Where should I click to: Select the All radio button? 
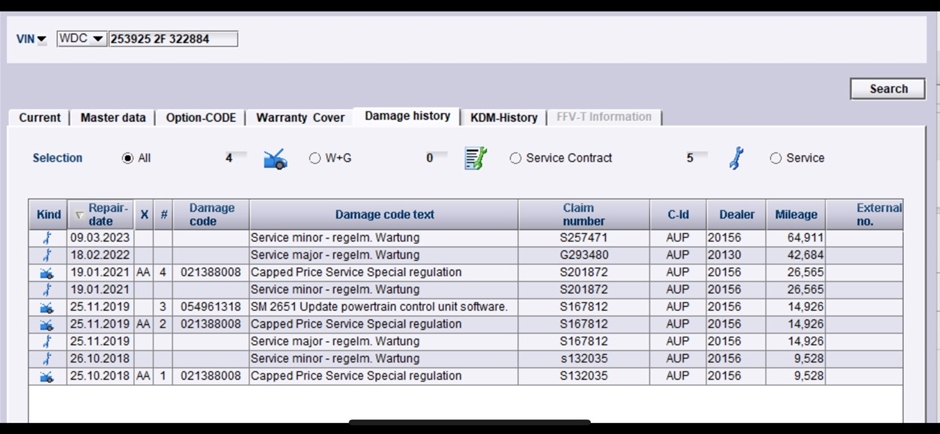point(127,158)
